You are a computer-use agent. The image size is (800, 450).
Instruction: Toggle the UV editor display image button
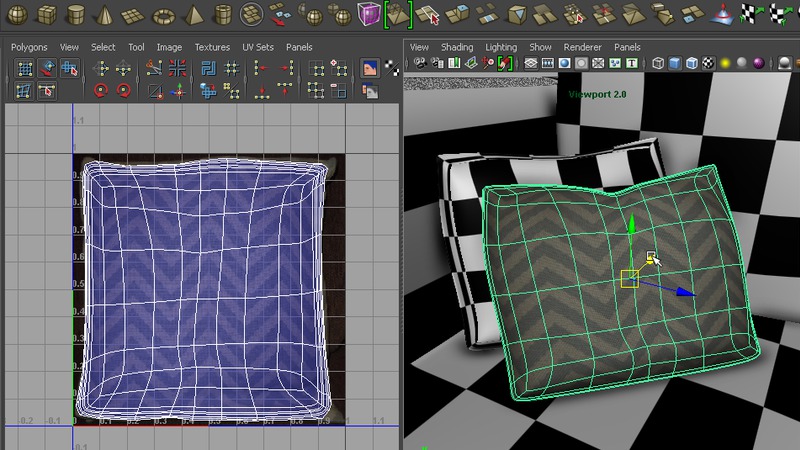click(369, 69)
